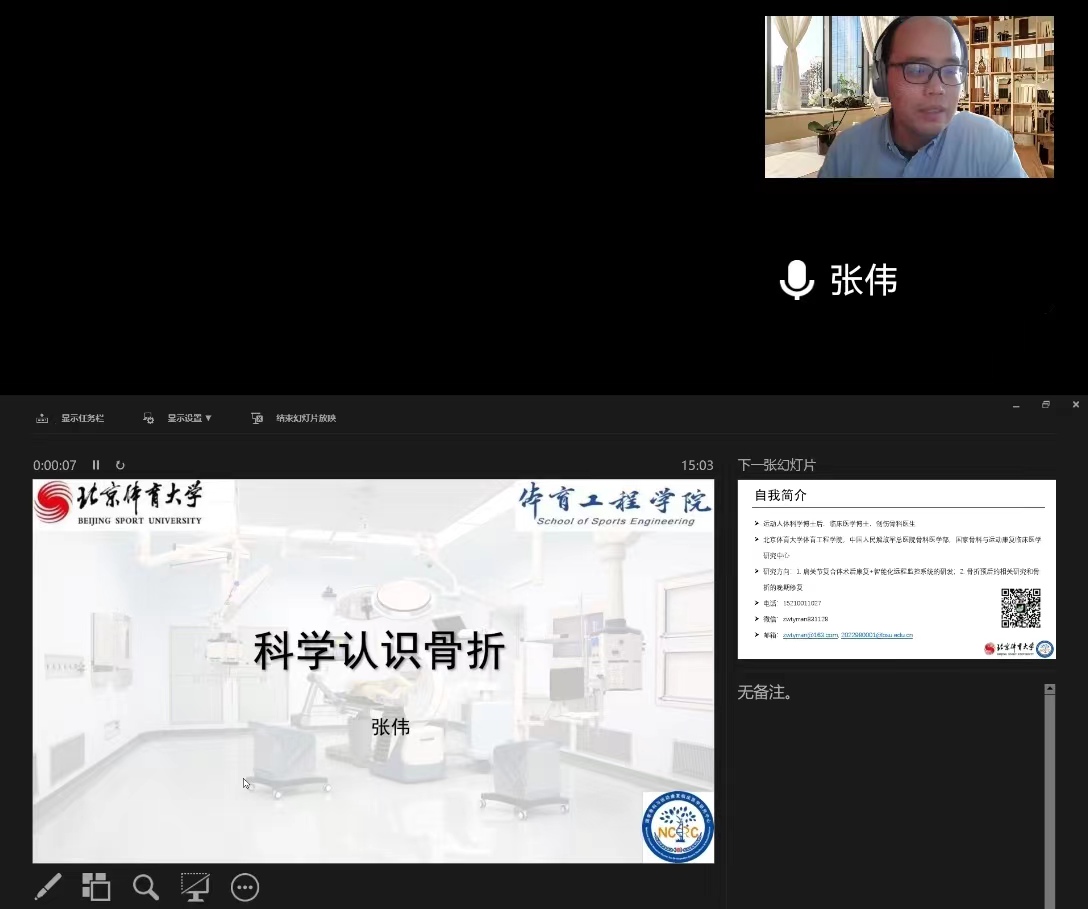Minimize the presenter view window

[1016, 405]
